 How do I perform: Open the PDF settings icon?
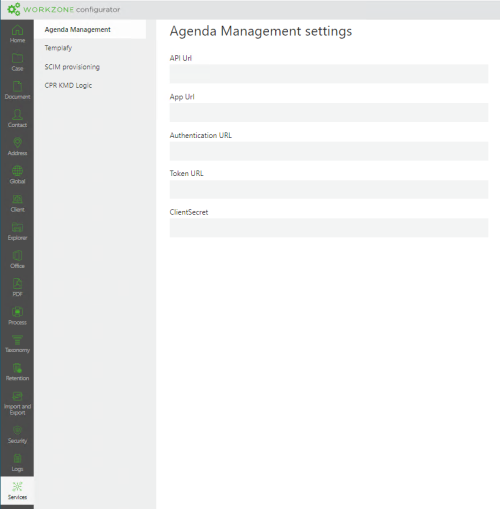tap(17, 284)
